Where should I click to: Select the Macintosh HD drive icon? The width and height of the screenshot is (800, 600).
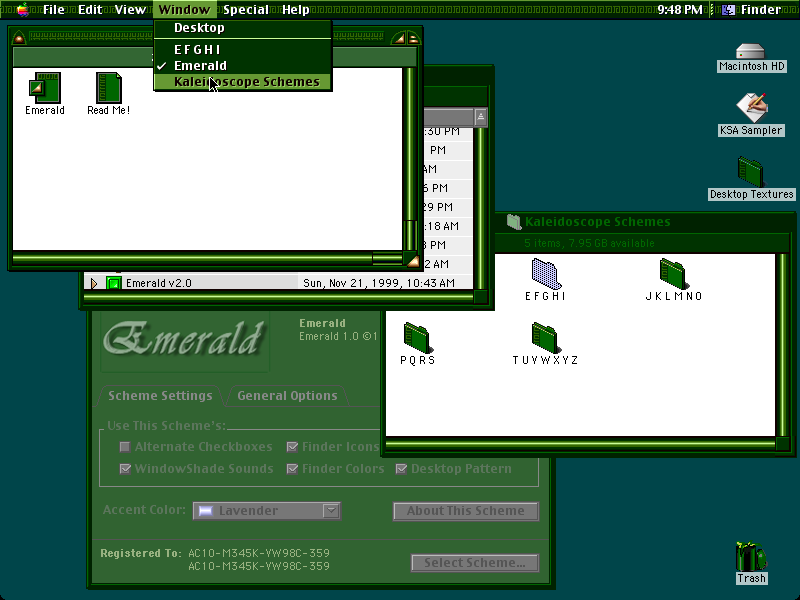[751, 51]
